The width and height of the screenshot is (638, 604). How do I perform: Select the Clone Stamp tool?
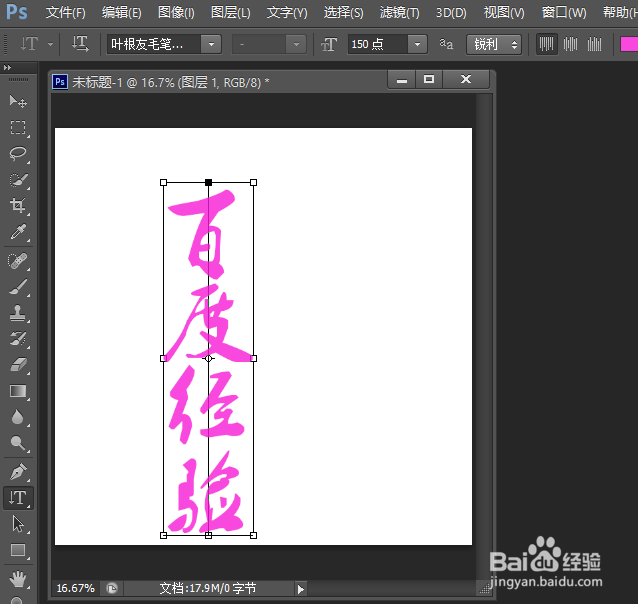click(18, 313)
